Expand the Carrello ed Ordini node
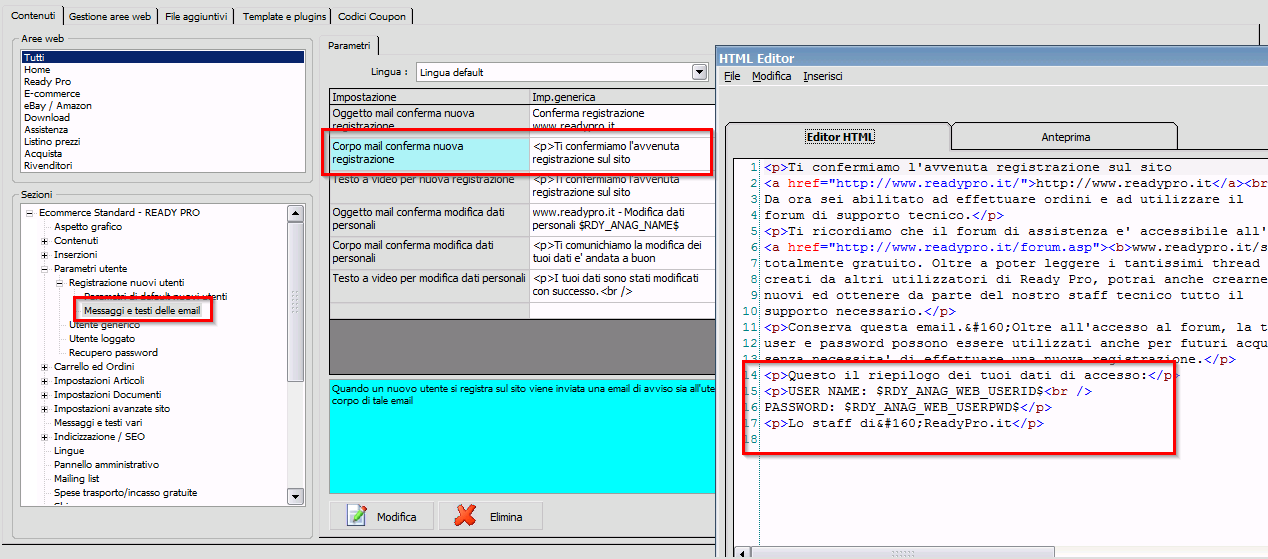Image resolution: width=1268 pixels, height=559 pixels. (44, 367)
